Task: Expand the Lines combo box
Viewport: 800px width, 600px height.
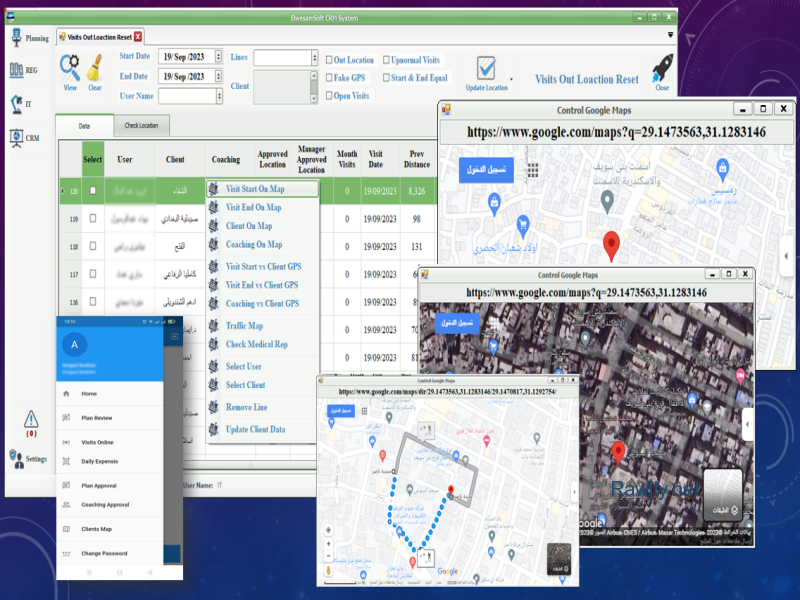Action: [x=314, y=58]
